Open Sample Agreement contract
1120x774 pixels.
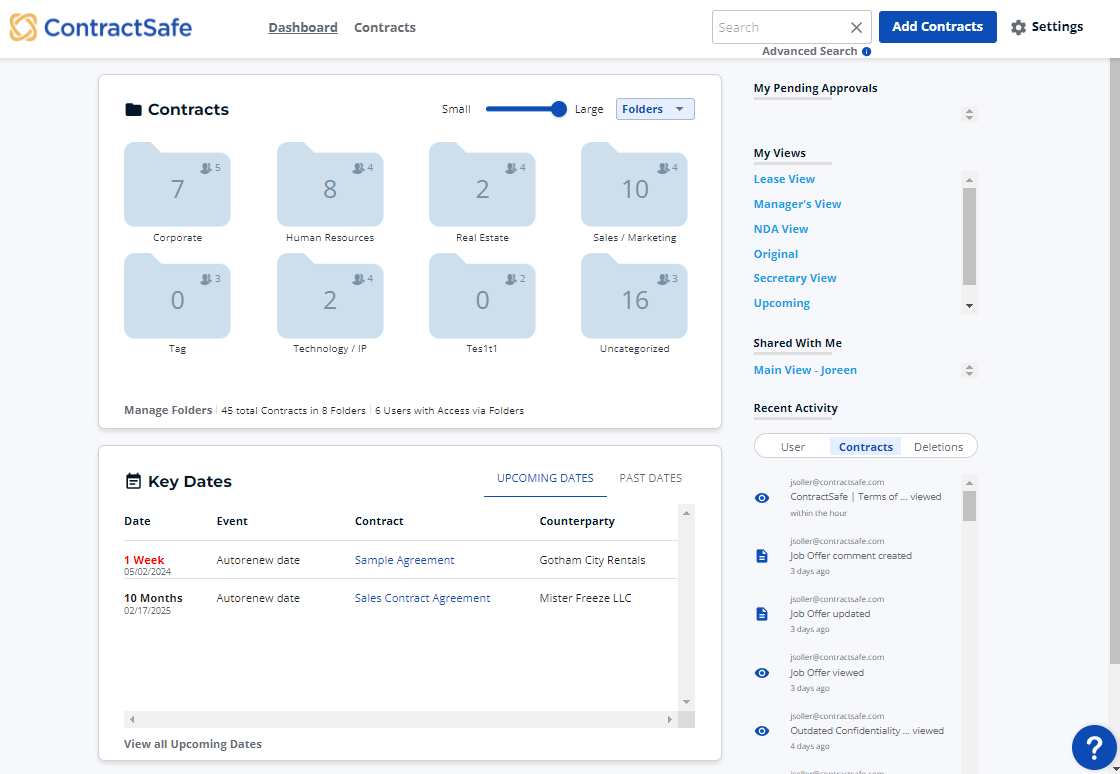point(404,561)
